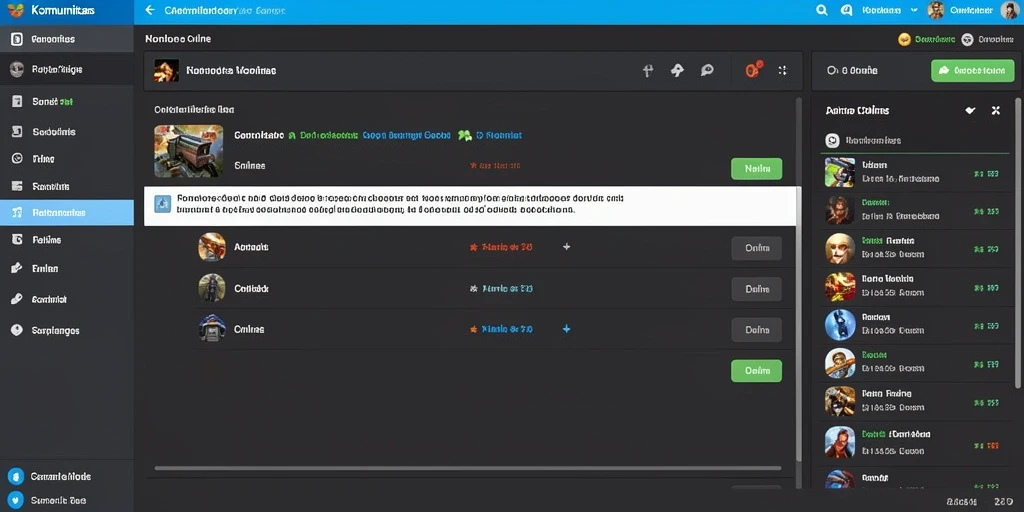Click the four-dot expand icon in header row
Screen dimensions: 1024x512
point(782,70)
